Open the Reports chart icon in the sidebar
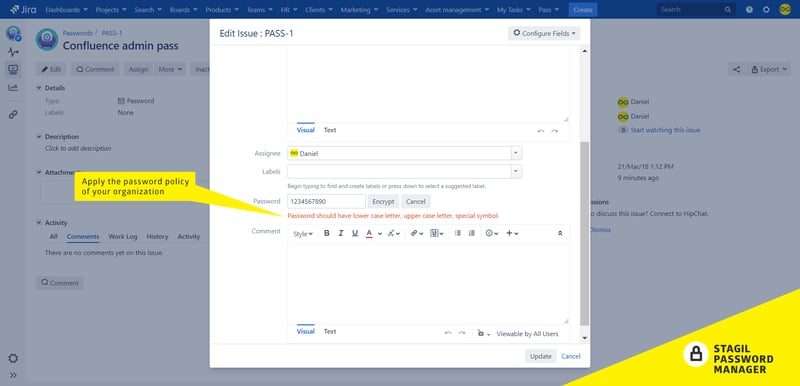Screen dimensions: 800x386 13,88
